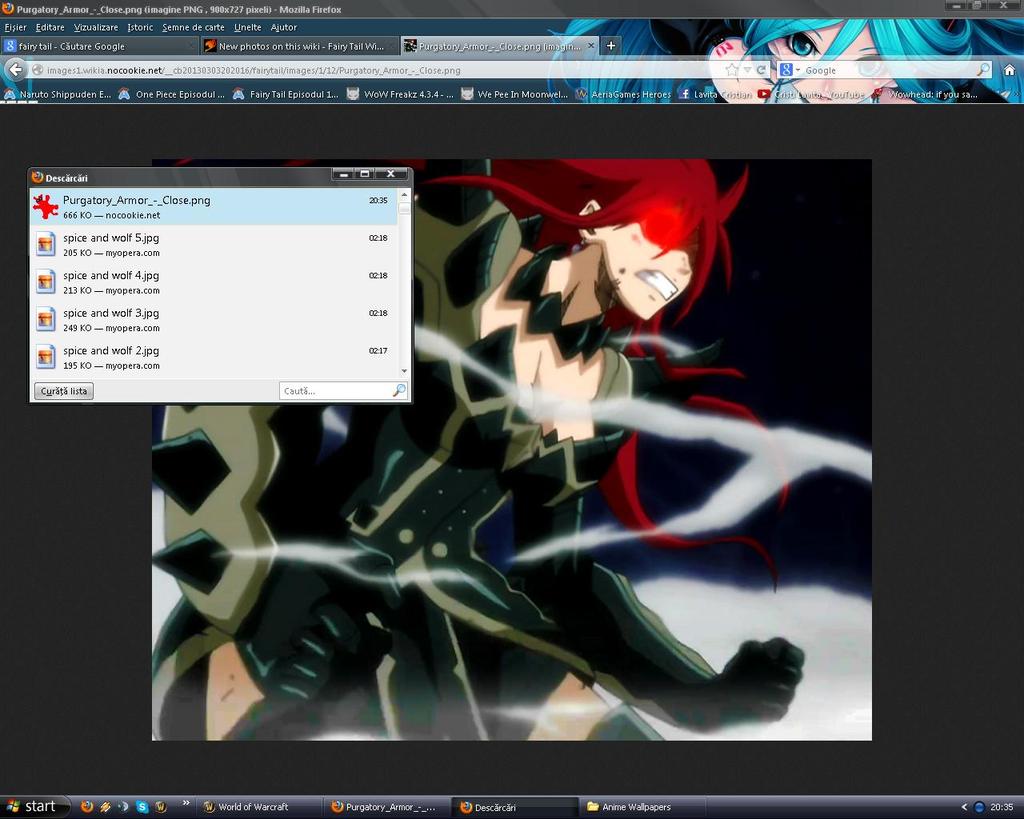The image size is (1024, 819).
Task: Expand the search engine dropdown next to Google
Action: (x=797, y=70)
